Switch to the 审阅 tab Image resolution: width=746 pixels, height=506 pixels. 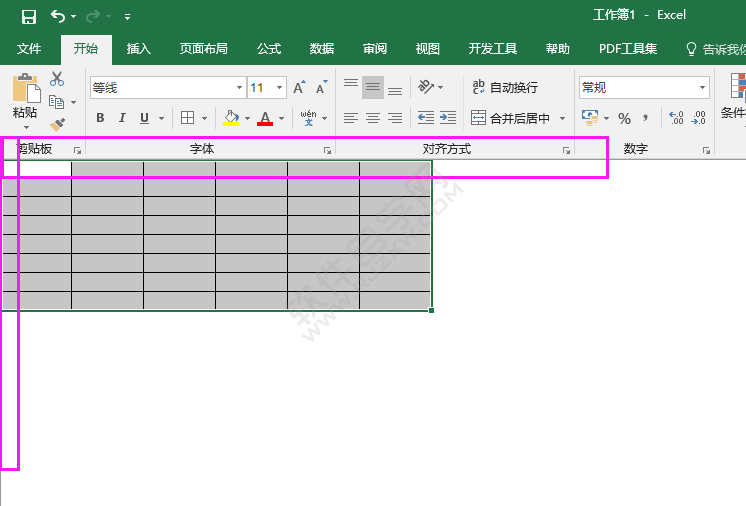coord(375,49)
